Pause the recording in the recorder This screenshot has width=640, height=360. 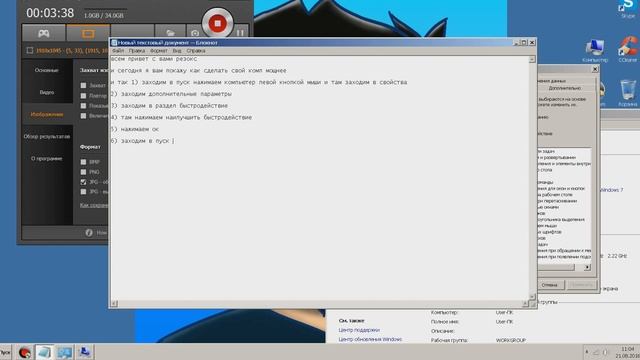pyautogui.click(x=240, y=33)
